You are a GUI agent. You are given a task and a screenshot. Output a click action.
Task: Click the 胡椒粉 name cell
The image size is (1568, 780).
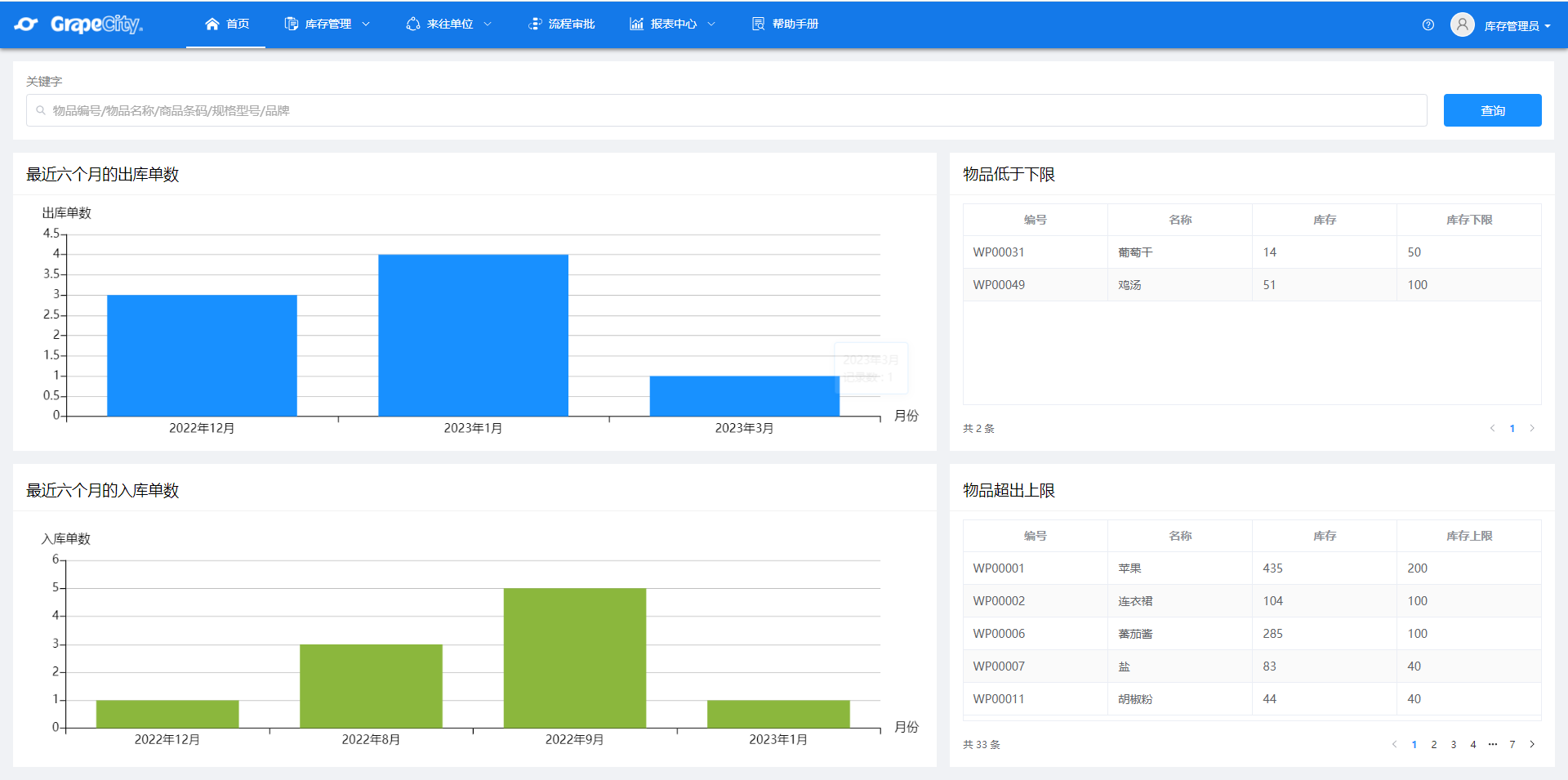coord(1180,699)
